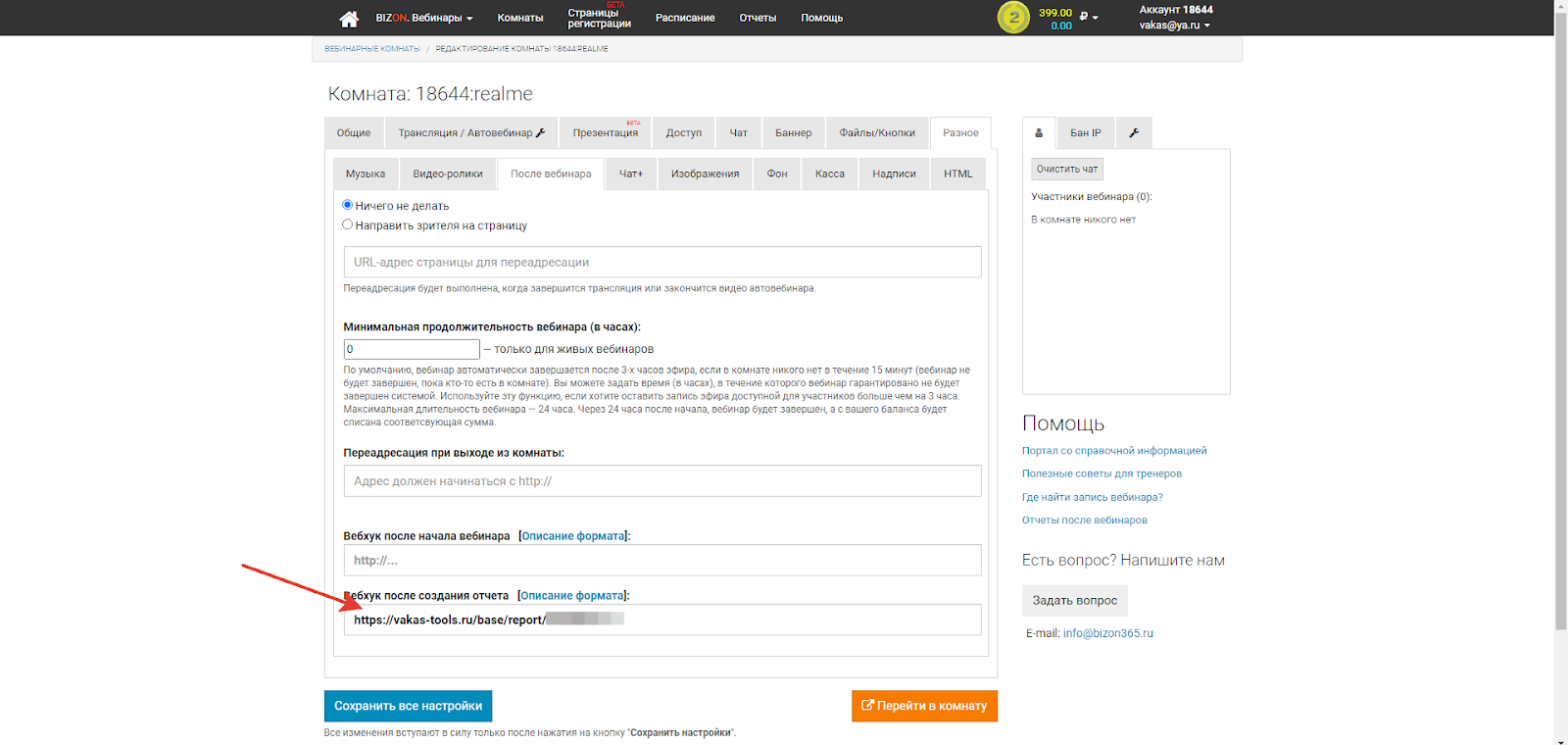
Task: Open the Касса sub-tab
Action: point(829,174)
